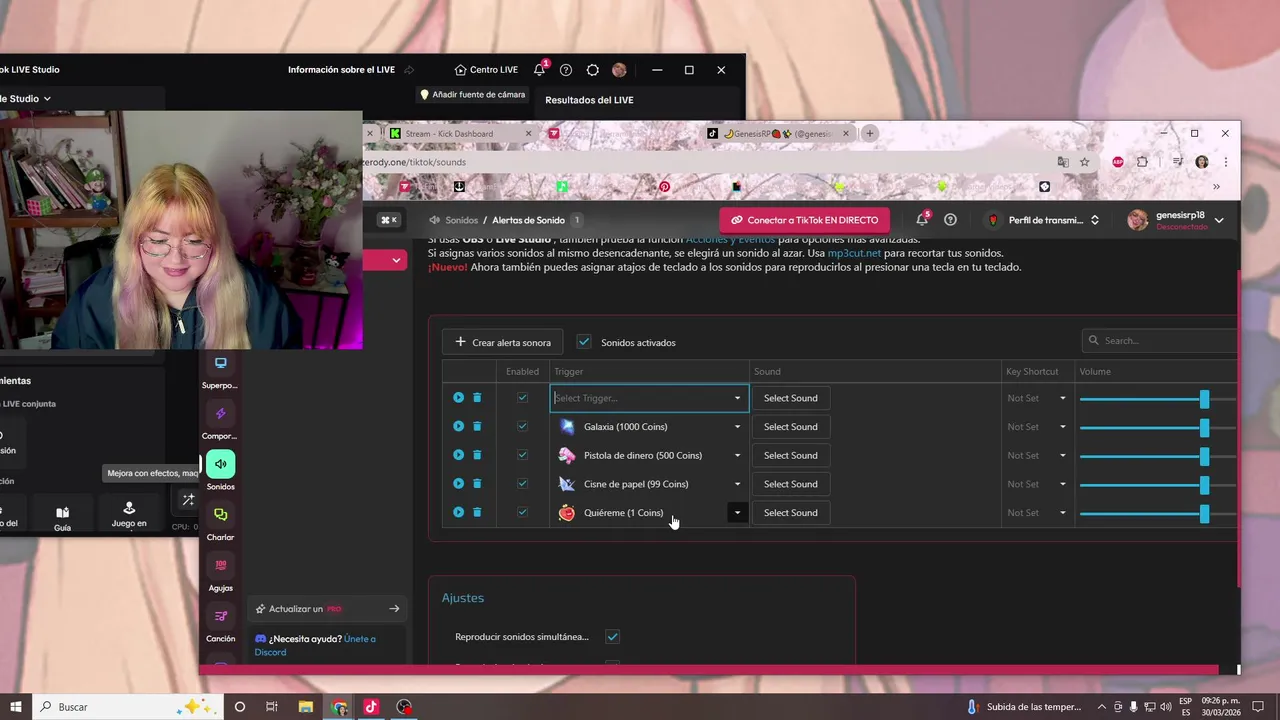This screenshot has width=1280, height=720.
Task: Open the Canción music sidebar icon
Action: (x=221, y=616)
